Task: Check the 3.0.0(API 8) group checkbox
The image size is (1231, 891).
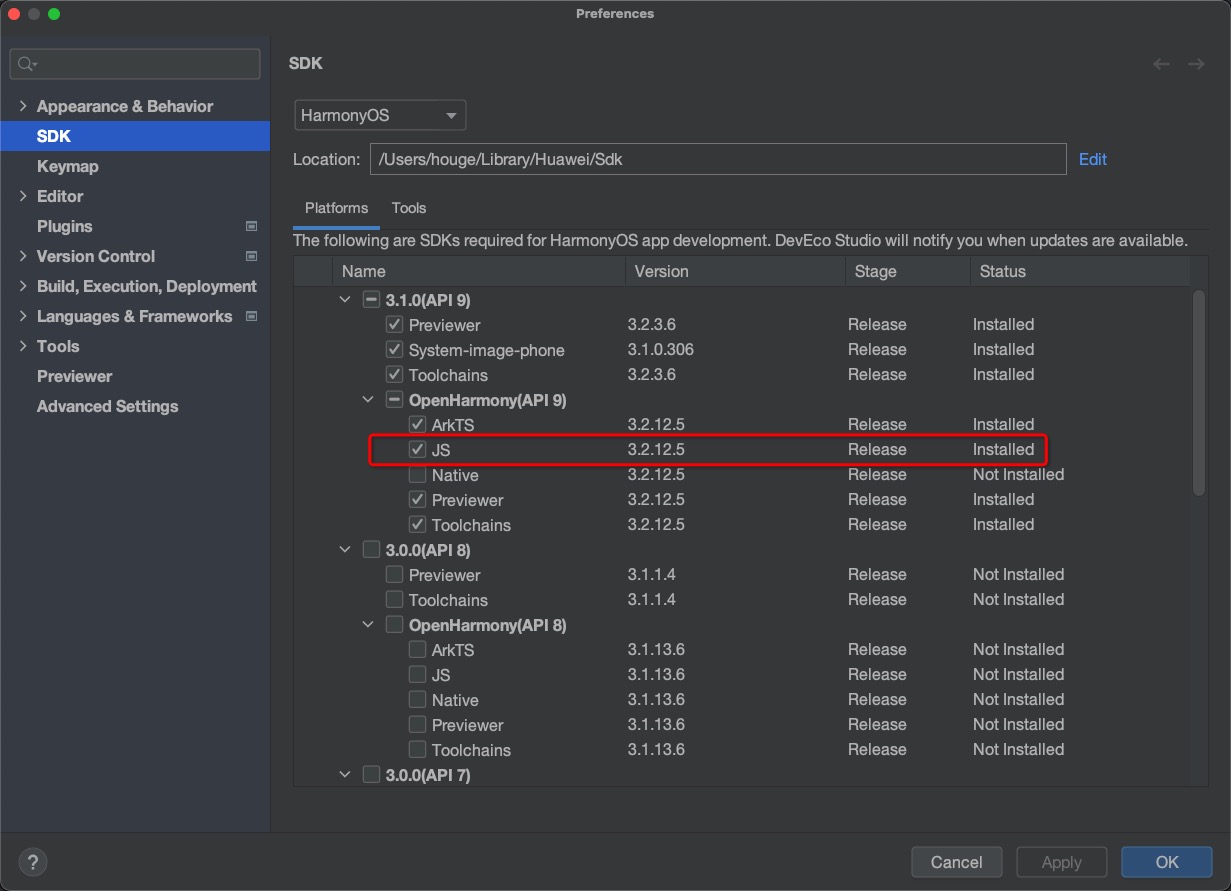Action: 371,550
